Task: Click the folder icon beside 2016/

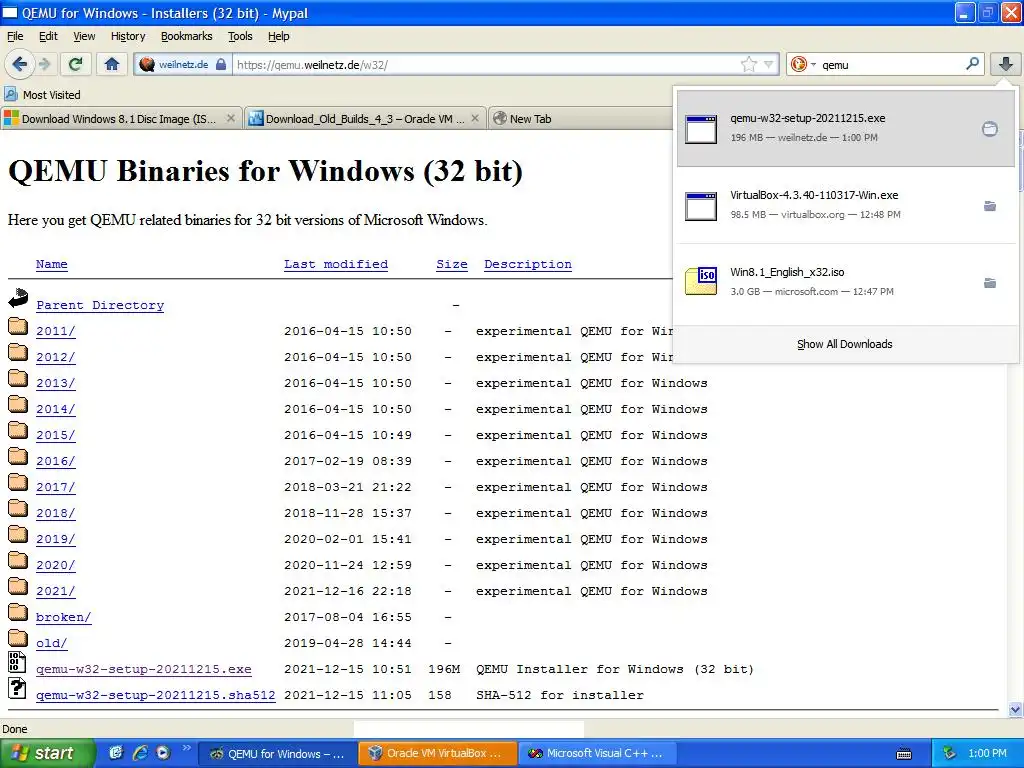Action: click(18, 456)
